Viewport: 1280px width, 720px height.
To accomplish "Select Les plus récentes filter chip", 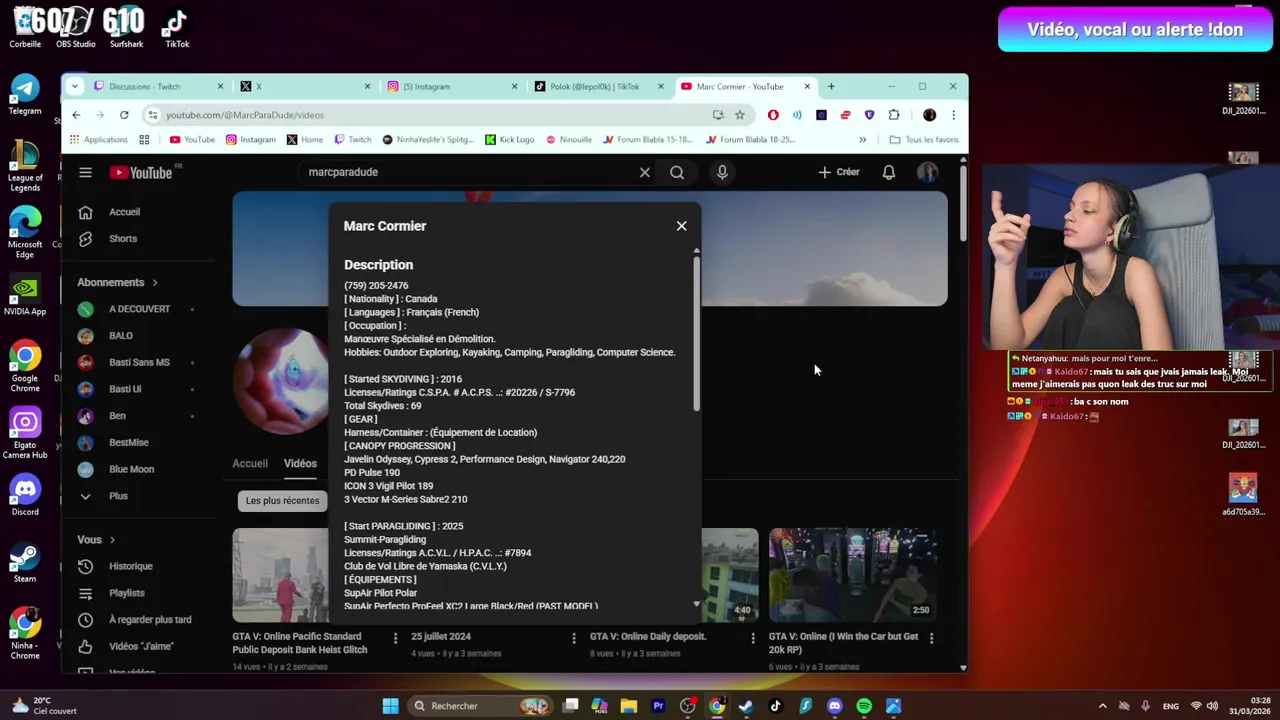I will point(282,500).
